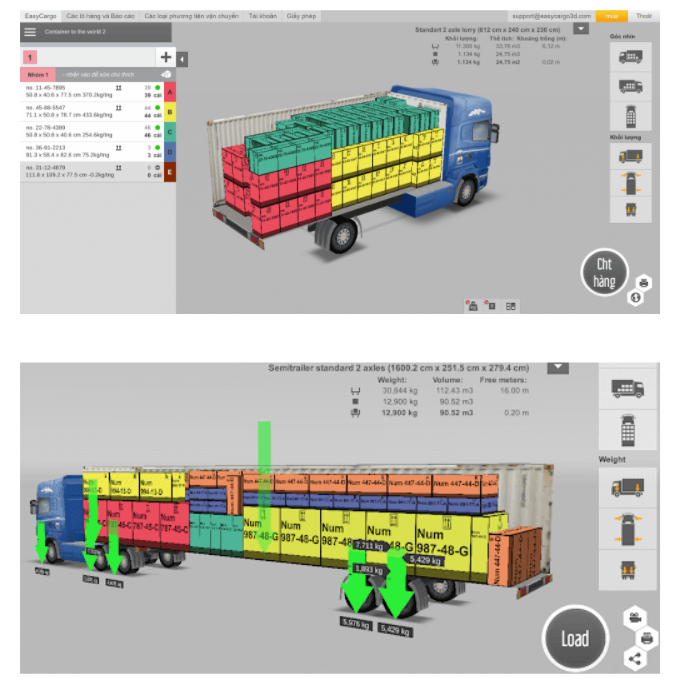Show rear axle weight view under Weight
Viewport: 690px width, 685px height.
coord(629,571)
